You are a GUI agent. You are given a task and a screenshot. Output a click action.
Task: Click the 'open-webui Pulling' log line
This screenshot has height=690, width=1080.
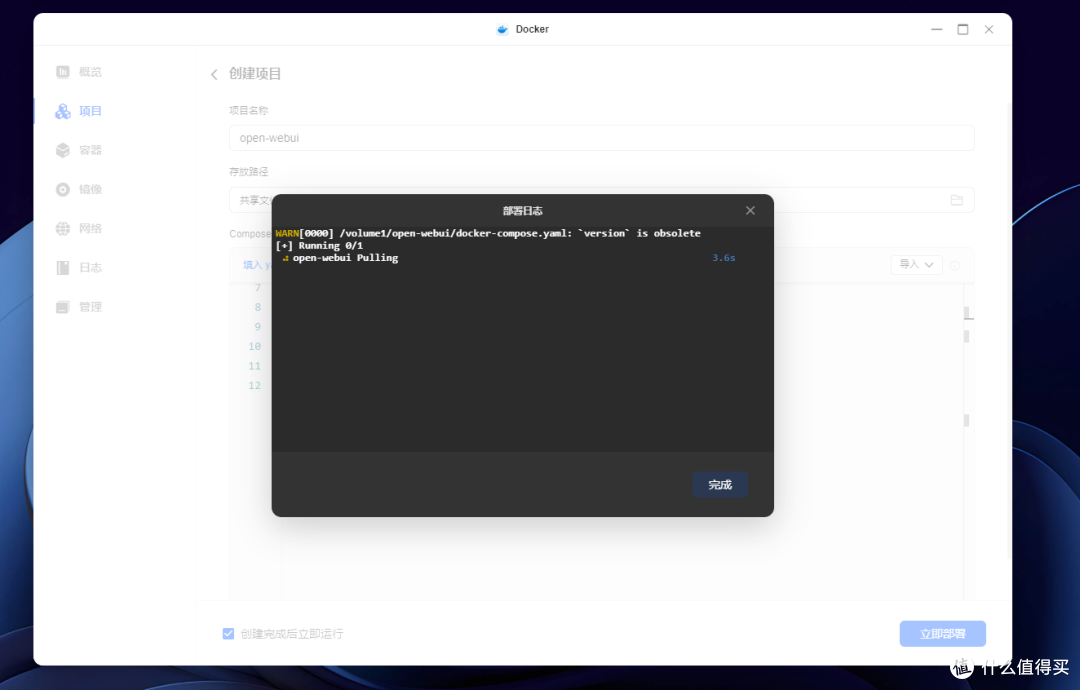click(x=345, y=258)
